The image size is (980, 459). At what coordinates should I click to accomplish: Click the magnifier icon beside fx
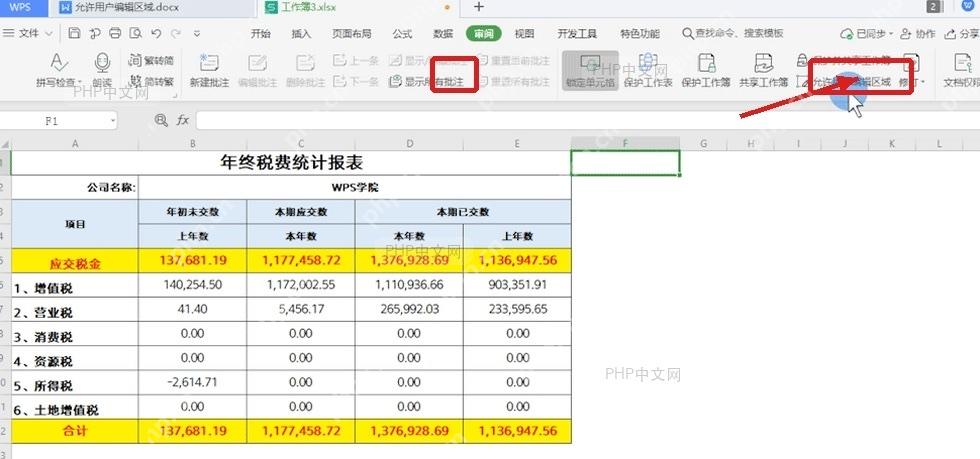pos(161,120)
